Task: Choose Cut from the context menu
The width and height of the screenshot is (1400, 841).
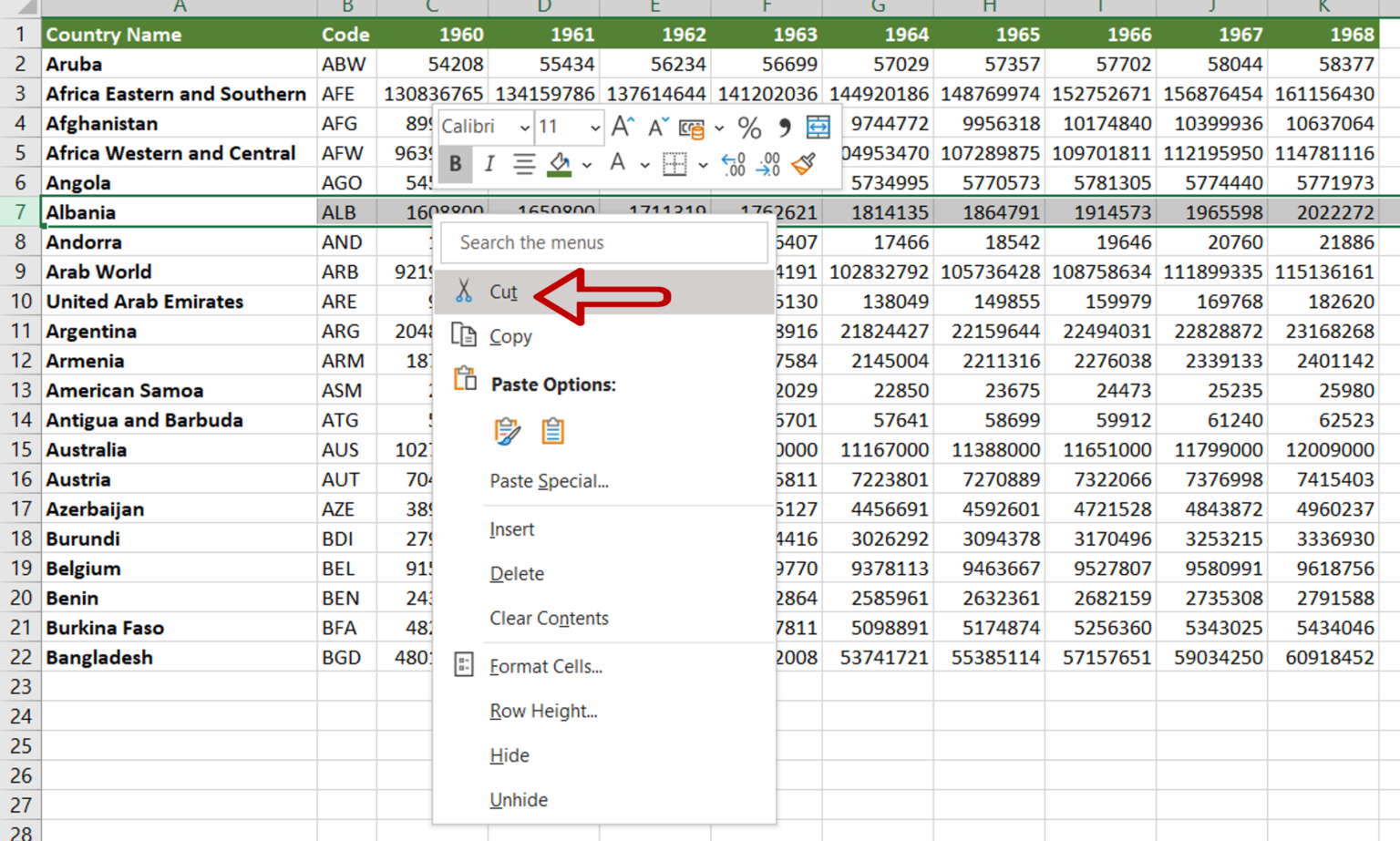Action: [605, 292]
